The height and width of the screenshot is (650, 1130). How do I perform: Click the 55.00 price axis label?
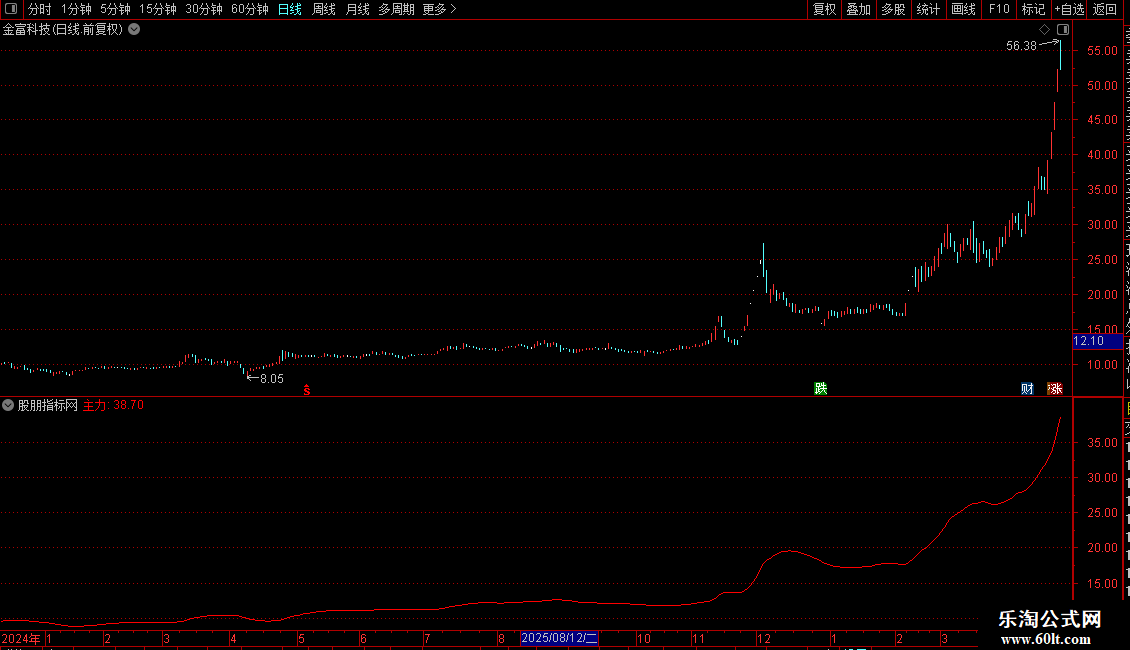tap(1103, 50)
